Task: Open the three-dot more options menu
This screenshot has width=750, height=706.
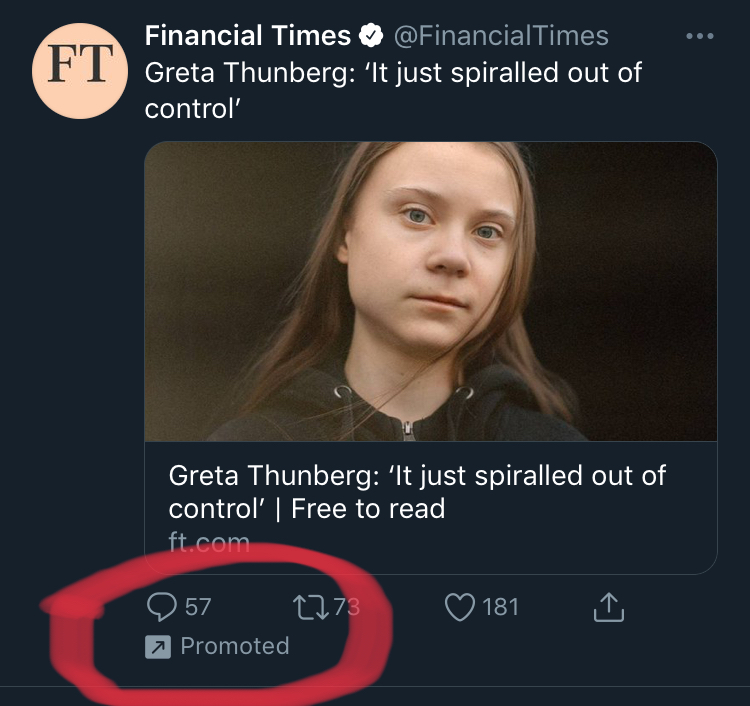Action: (699, 37)
